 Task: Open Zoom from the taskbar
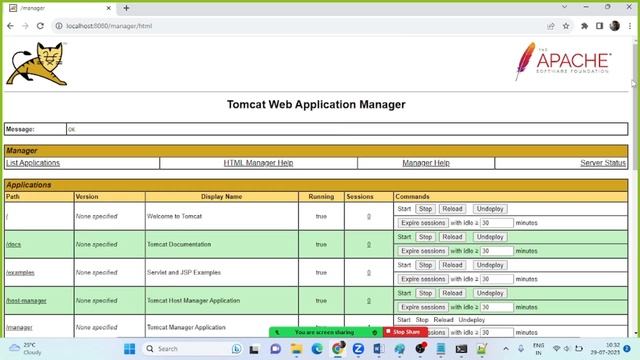coord(358,349)
